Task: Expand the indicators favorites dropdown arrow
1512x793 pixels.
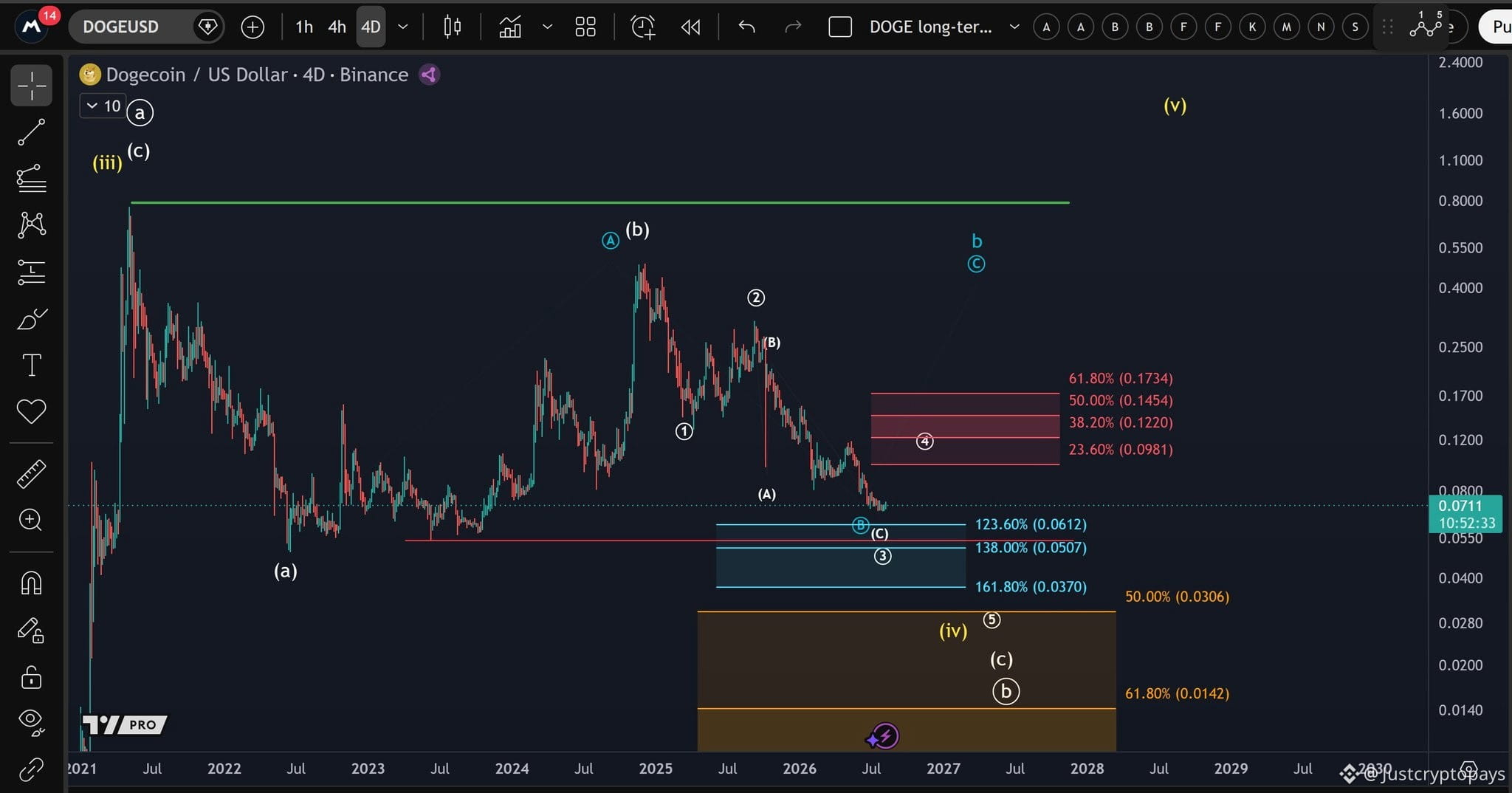Action: click(x=547, y=27)
